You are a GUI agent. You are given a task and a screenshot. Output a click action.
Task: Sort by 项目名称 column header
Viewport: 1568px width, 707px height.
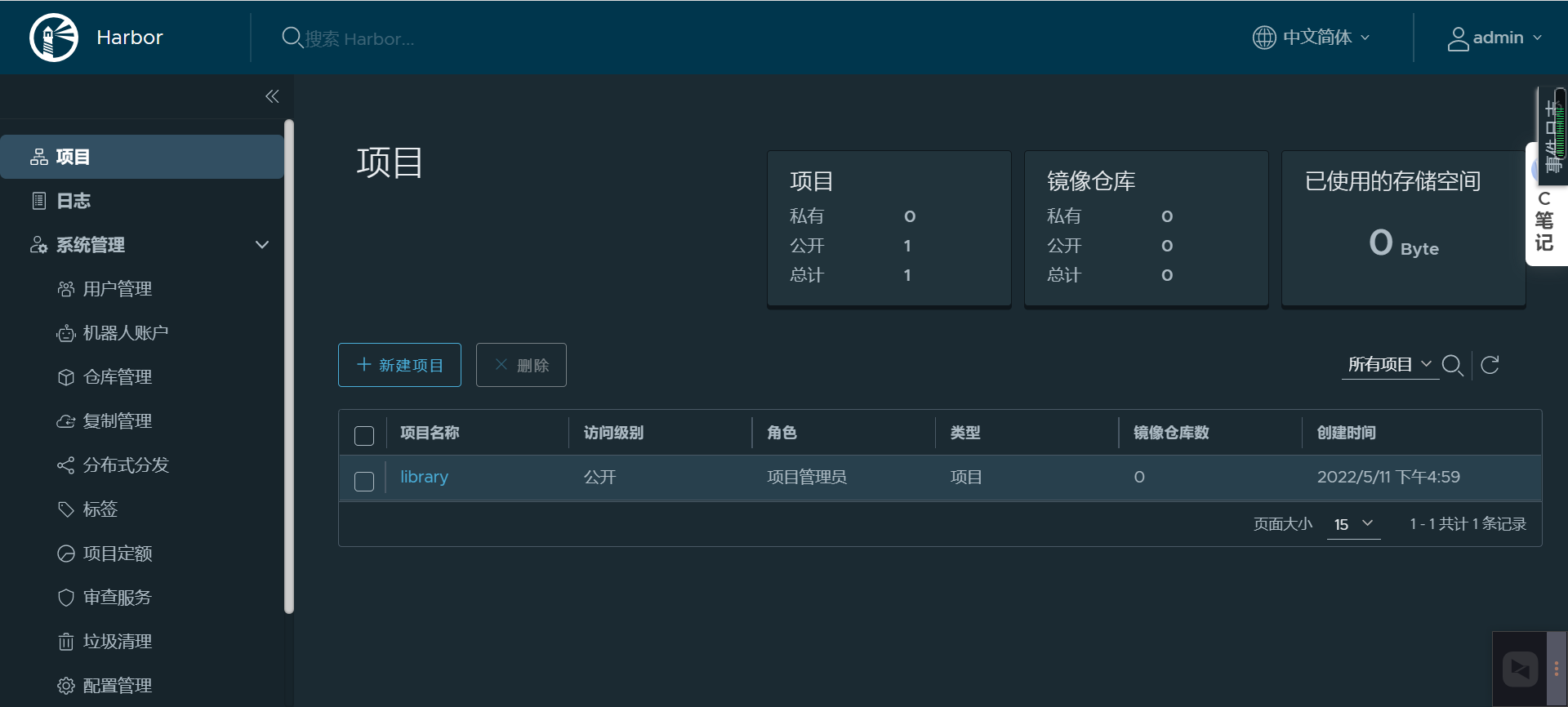(x=430, y=433)
